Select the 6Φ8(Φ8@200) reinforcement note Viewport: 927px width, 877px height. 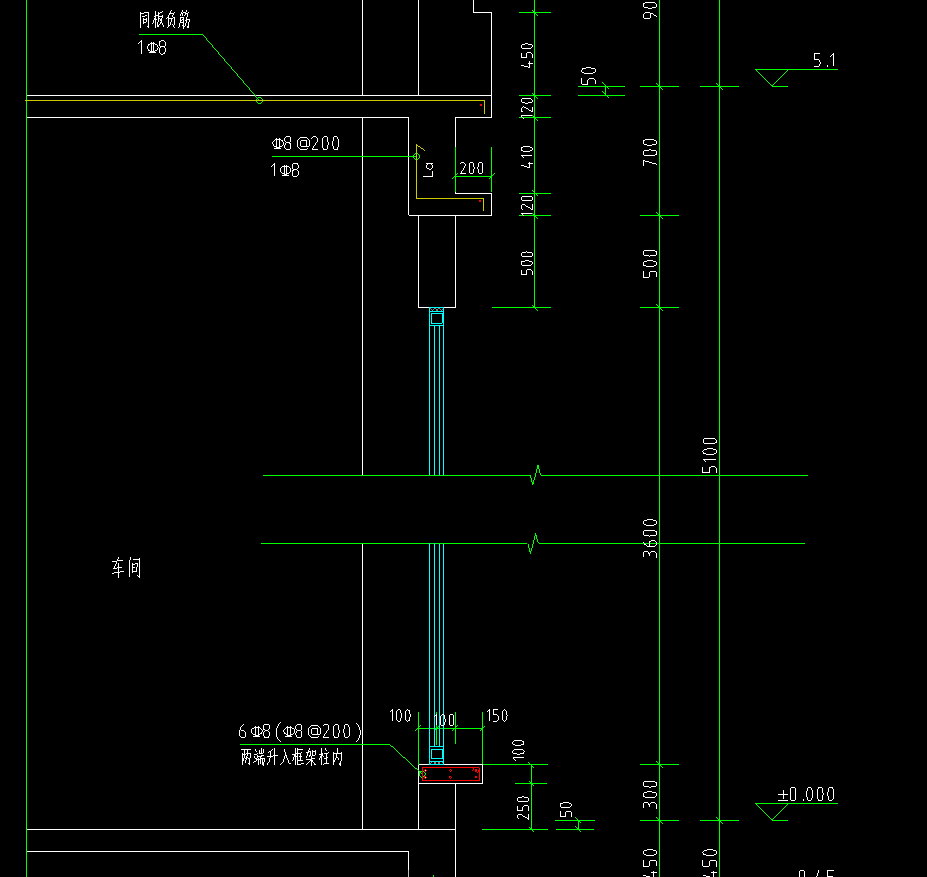click(300, 732)
